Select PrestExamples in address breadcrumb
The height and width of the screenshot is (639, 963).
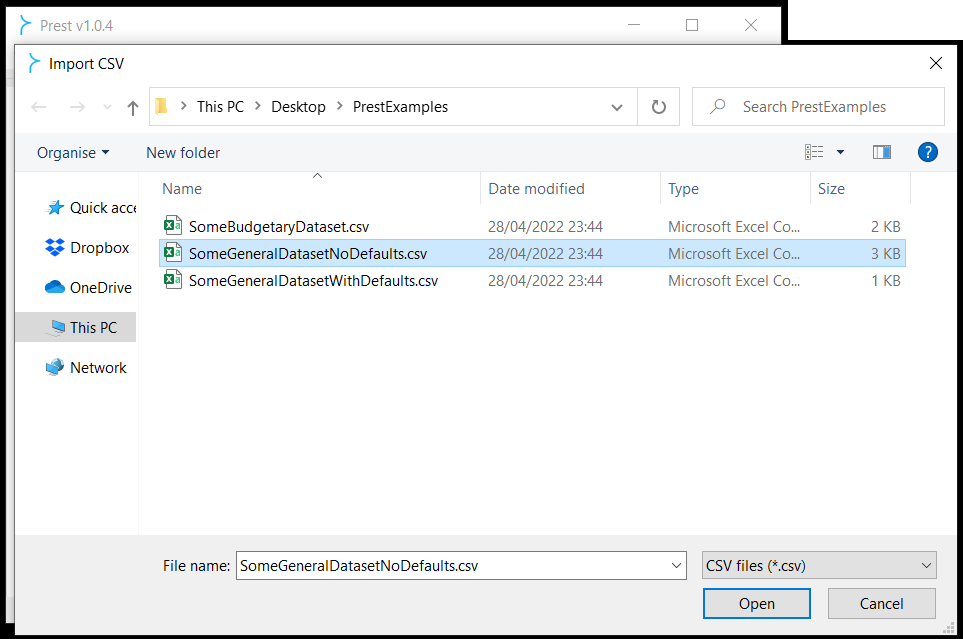[x=400, y=107]
